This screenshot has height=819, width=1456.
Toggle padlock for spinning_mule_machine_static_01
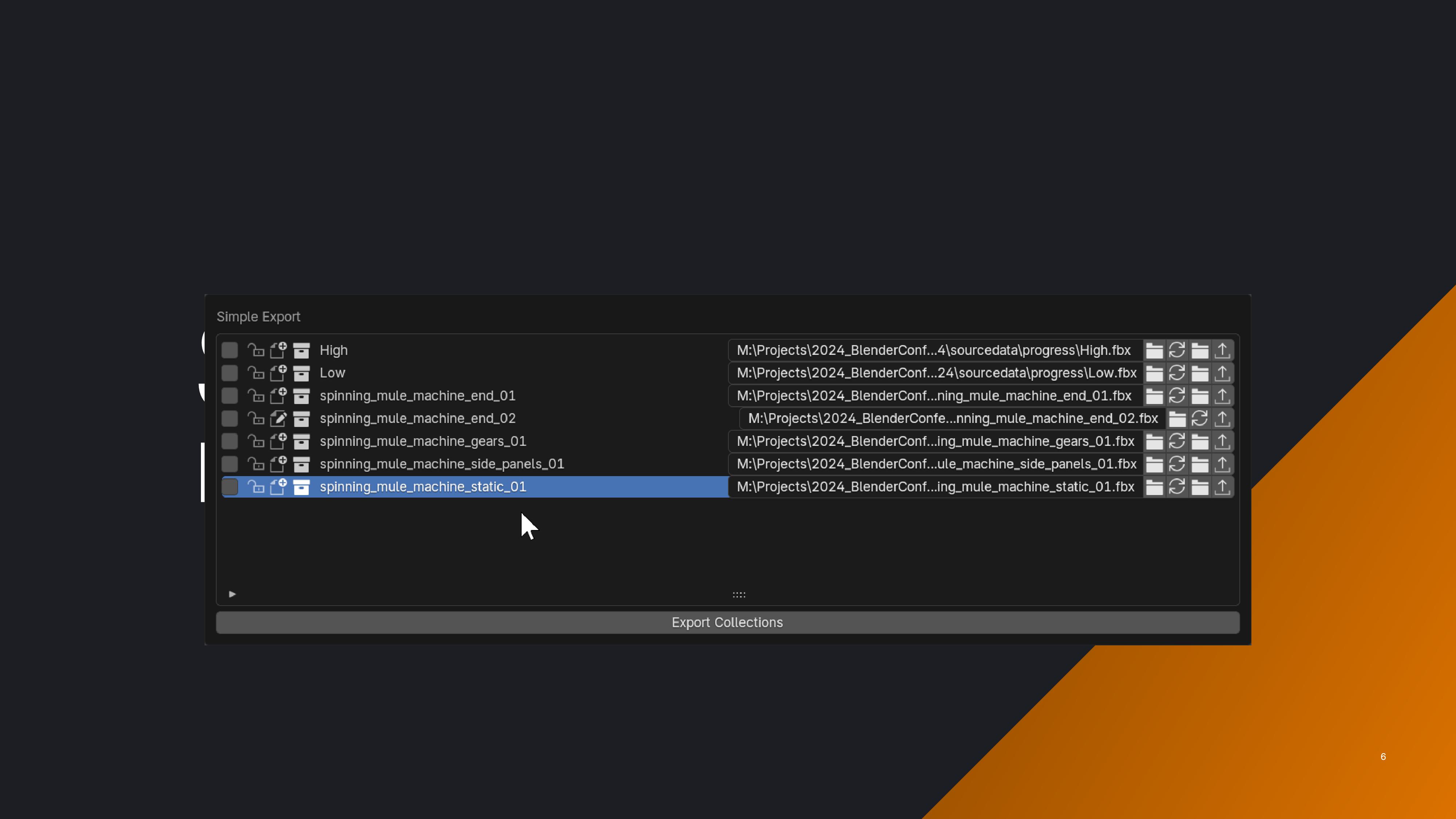tap(256, 487)
